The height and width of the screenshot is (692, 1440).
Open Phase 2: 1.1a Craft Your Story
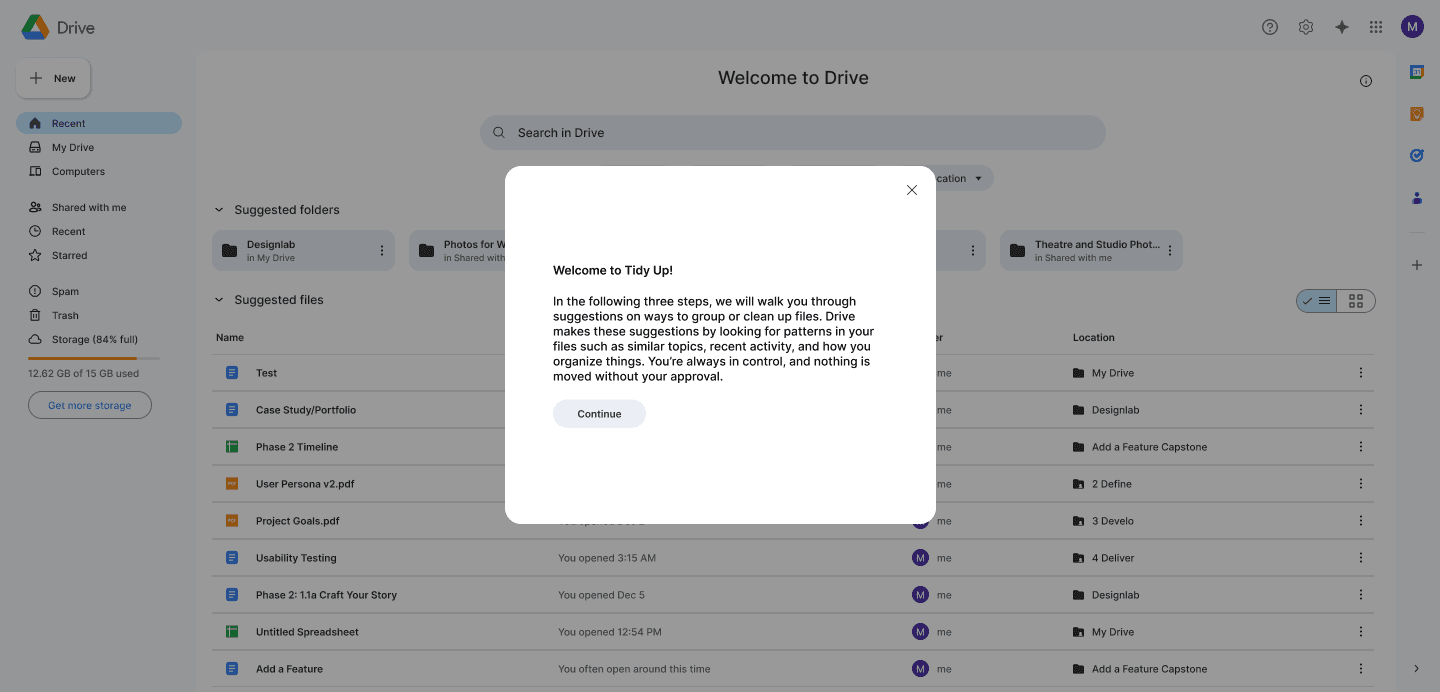click(326, 595)
